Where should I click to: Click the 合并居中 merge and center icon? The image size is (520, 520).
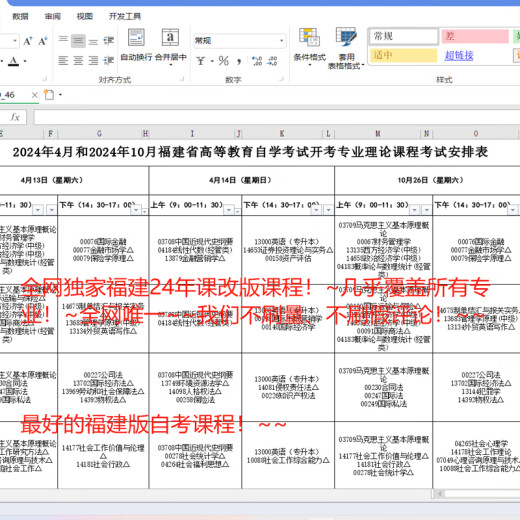point(170,37)
